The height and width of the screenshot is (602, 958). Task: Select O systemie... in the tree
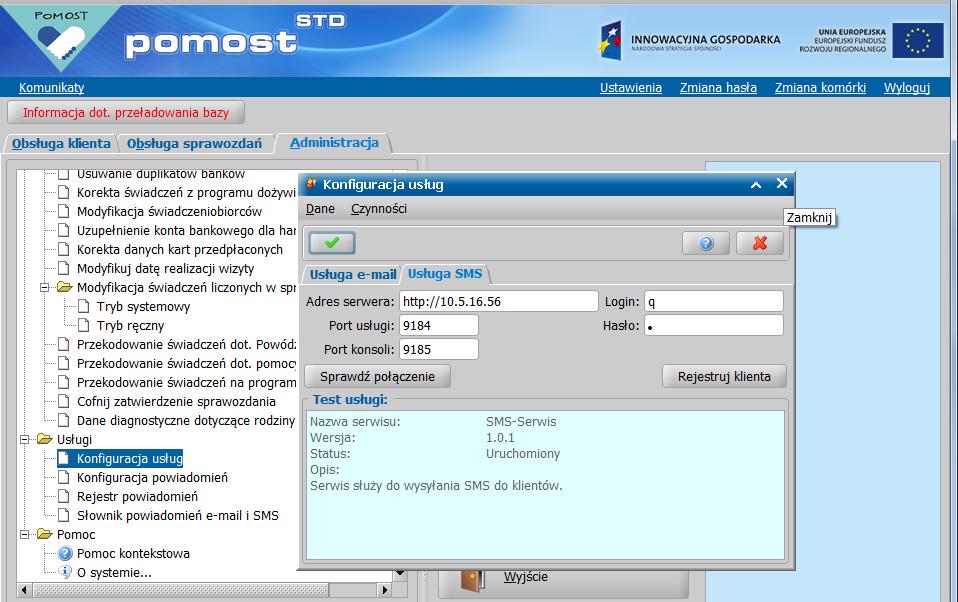pos(114,572)
